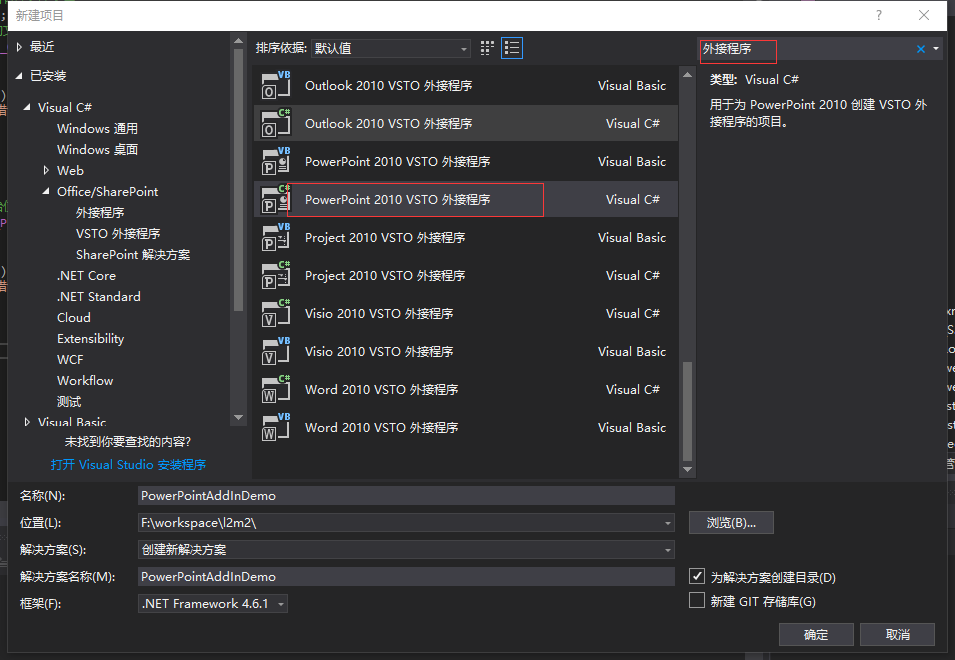Clear the search box with the X icon

coord(921,49)
